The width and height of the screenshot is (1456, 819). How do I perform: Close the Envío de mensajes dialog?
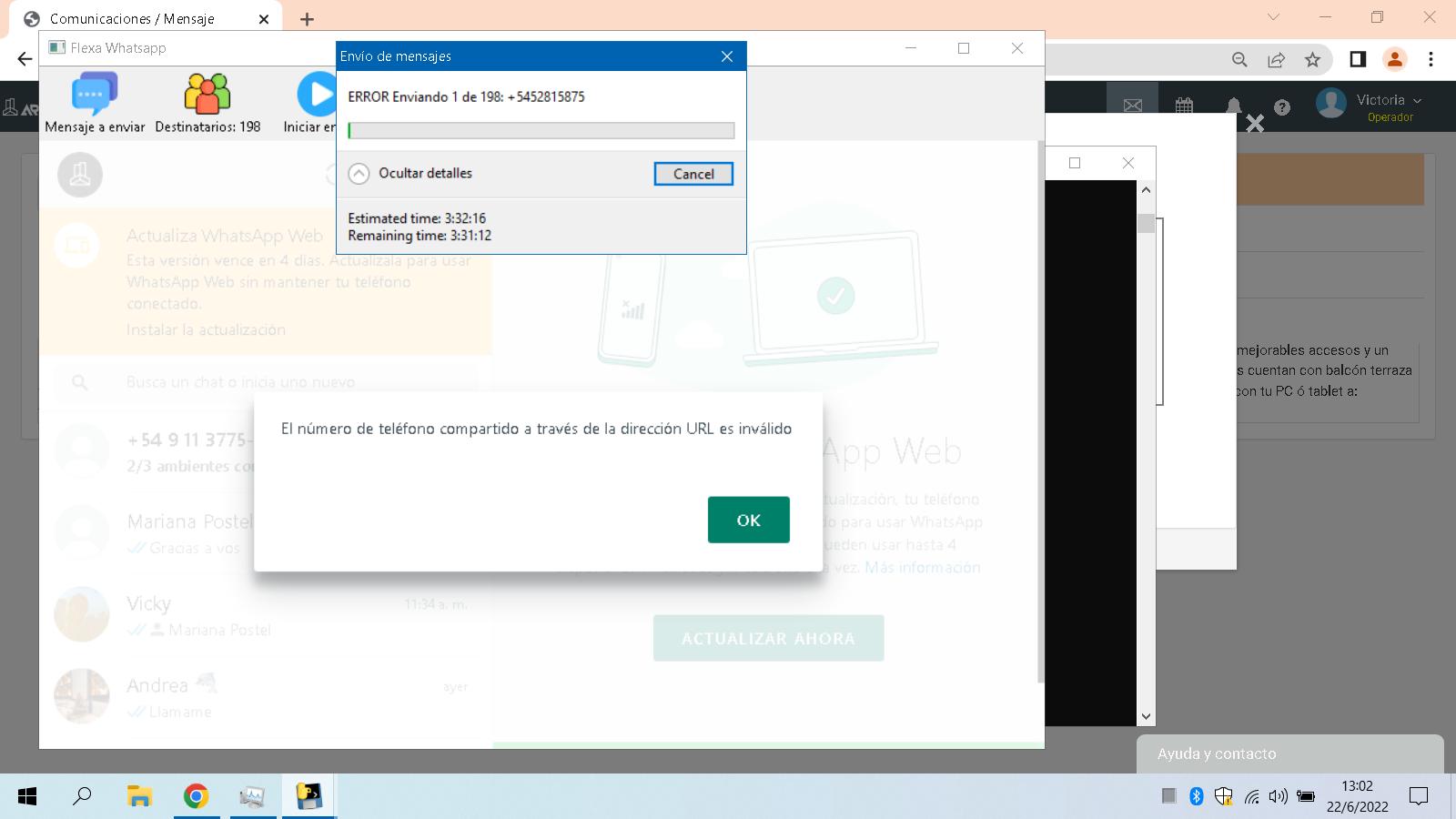point(726,56)
